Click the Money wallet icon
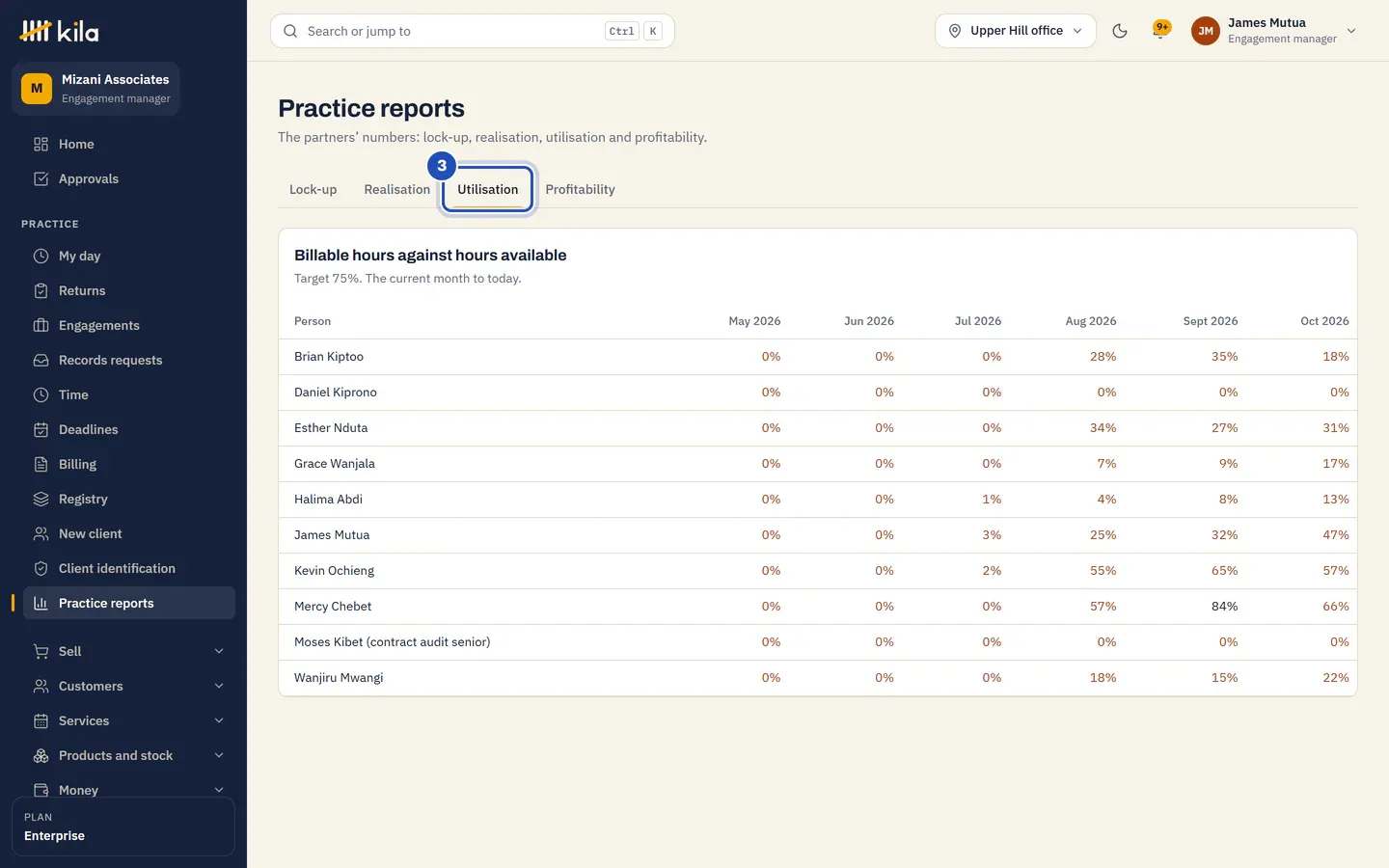 click(41, 790)
